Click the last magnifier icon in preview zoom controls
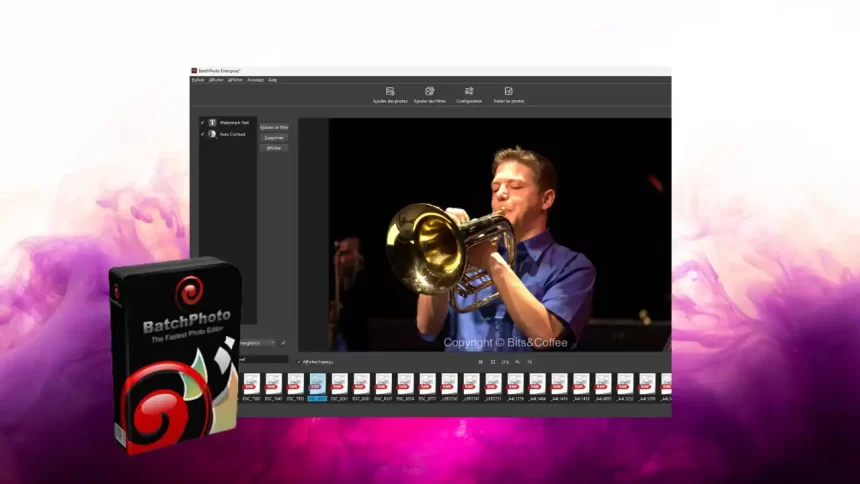Screen dimensions: 860x484 tap(530, 362)
